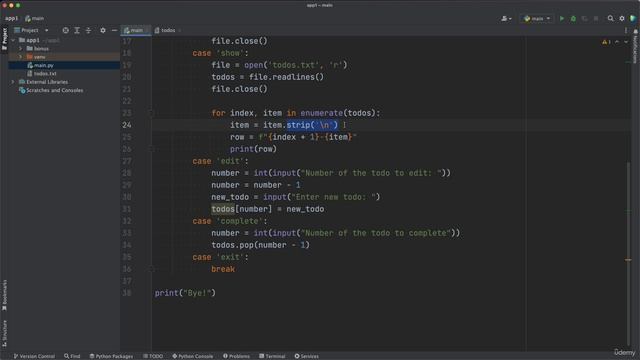Open the JetBrains Toolbox colored icon
640x360 pixels.
tap(633, 18)
